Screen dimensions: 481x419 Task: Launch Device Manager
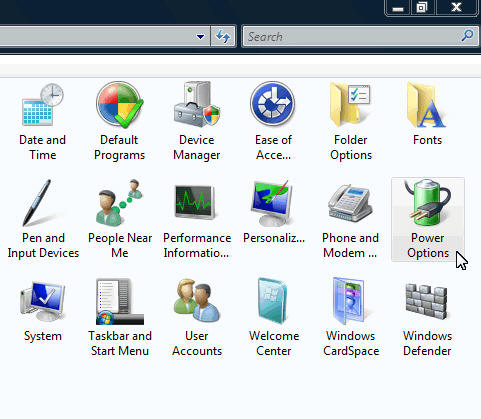point(197,122)
